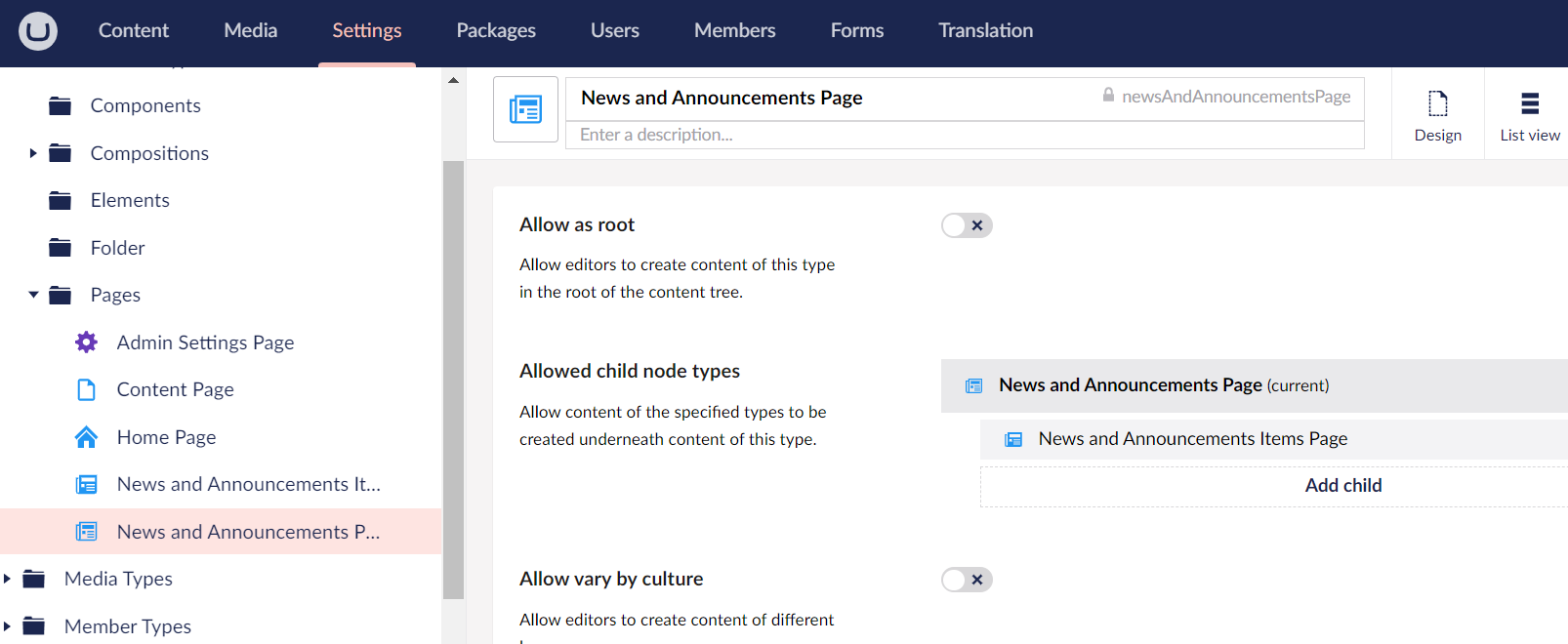The image size is (1568, 644).
Task: Toggle the Allow vary by culture switch
Action: click(x=967, y=580)
